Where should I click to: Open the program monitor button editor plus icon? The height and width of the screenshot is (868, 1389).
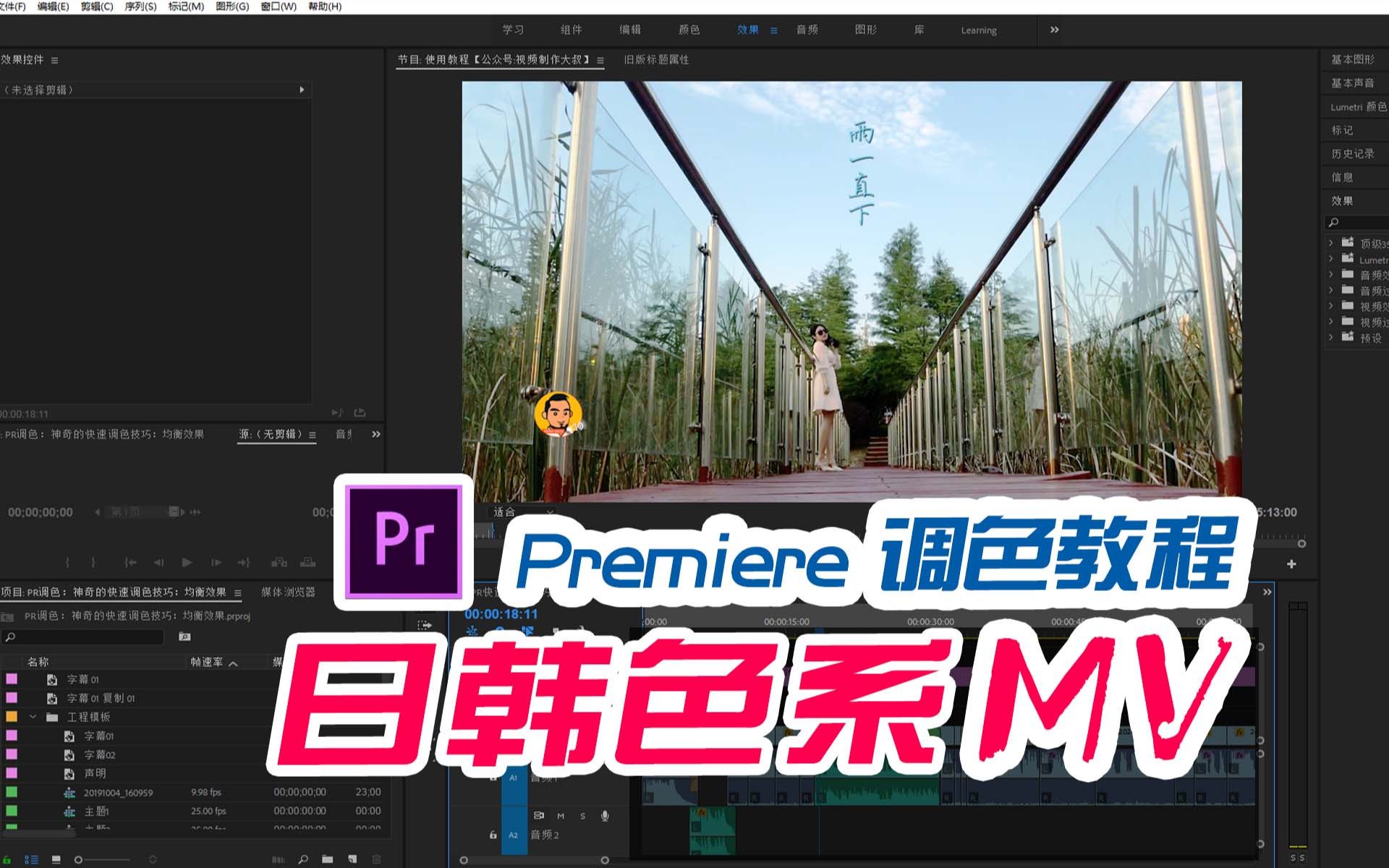(1291, 564)
